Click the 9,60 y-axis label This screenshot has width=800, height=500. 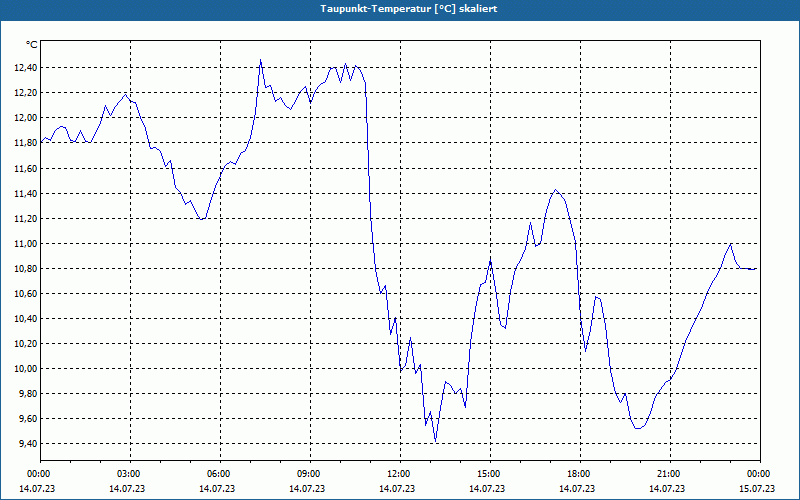pos(29,418)
